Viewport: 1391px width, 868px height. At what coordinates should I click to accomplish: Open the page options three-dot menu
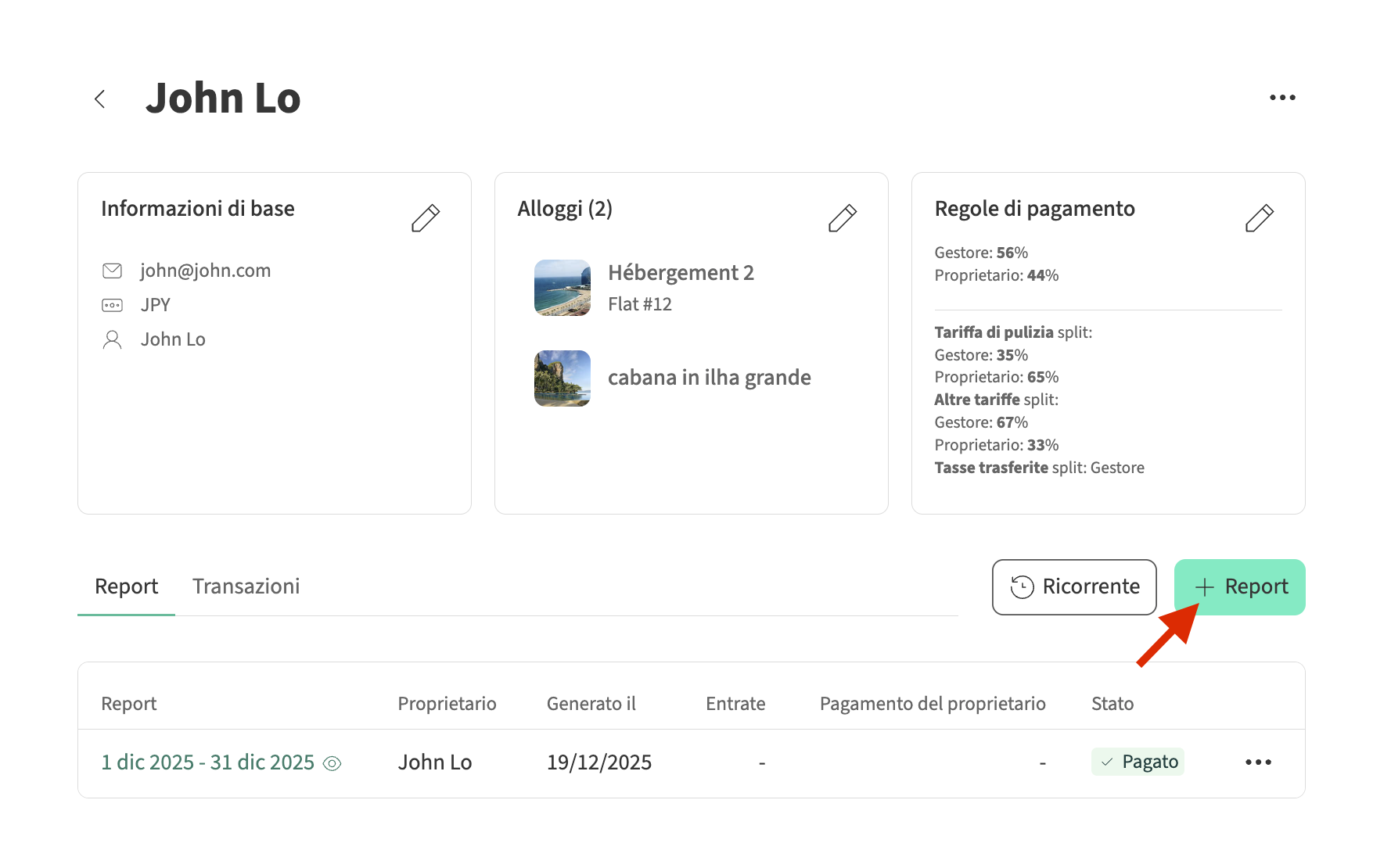tap(1282, 98)
